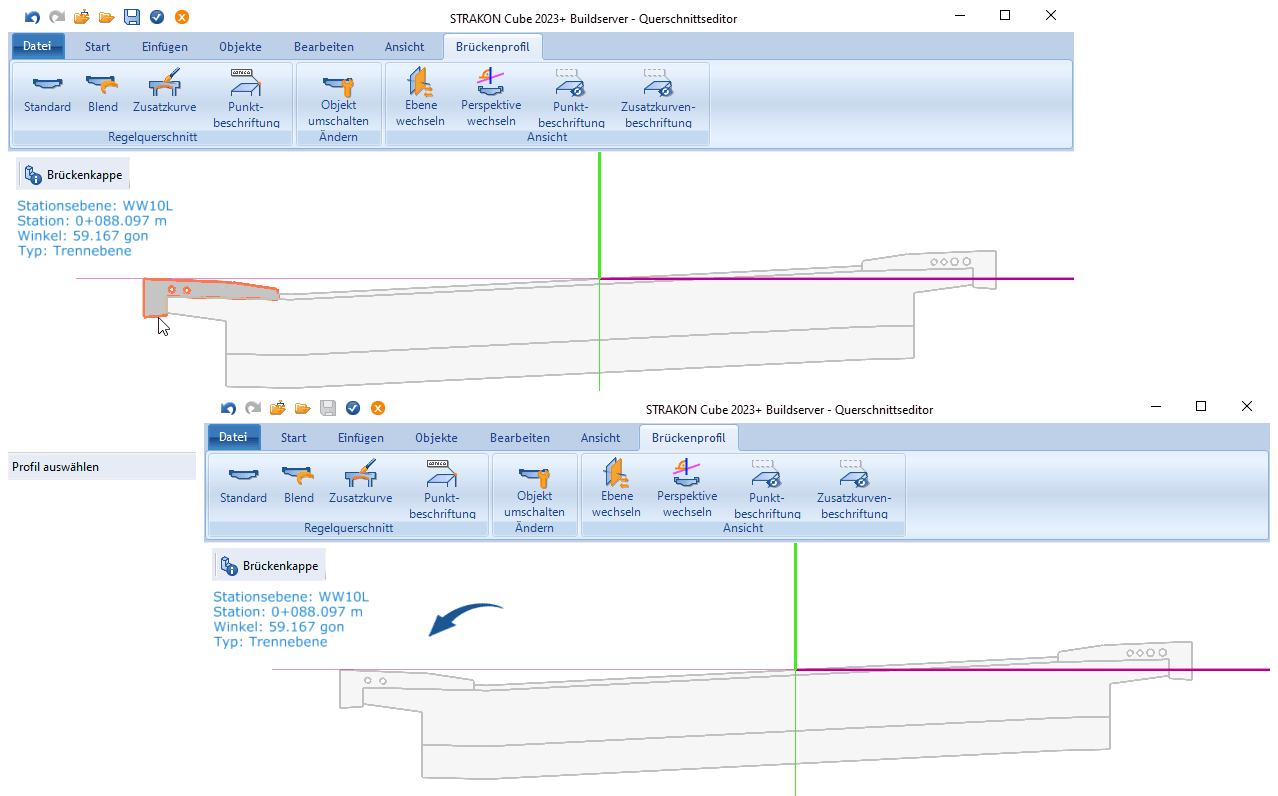The width and height of the screenshot is (1278, 796).
Task: Click the Save disk icon in upper window
Action: click(x=131, y=17)
